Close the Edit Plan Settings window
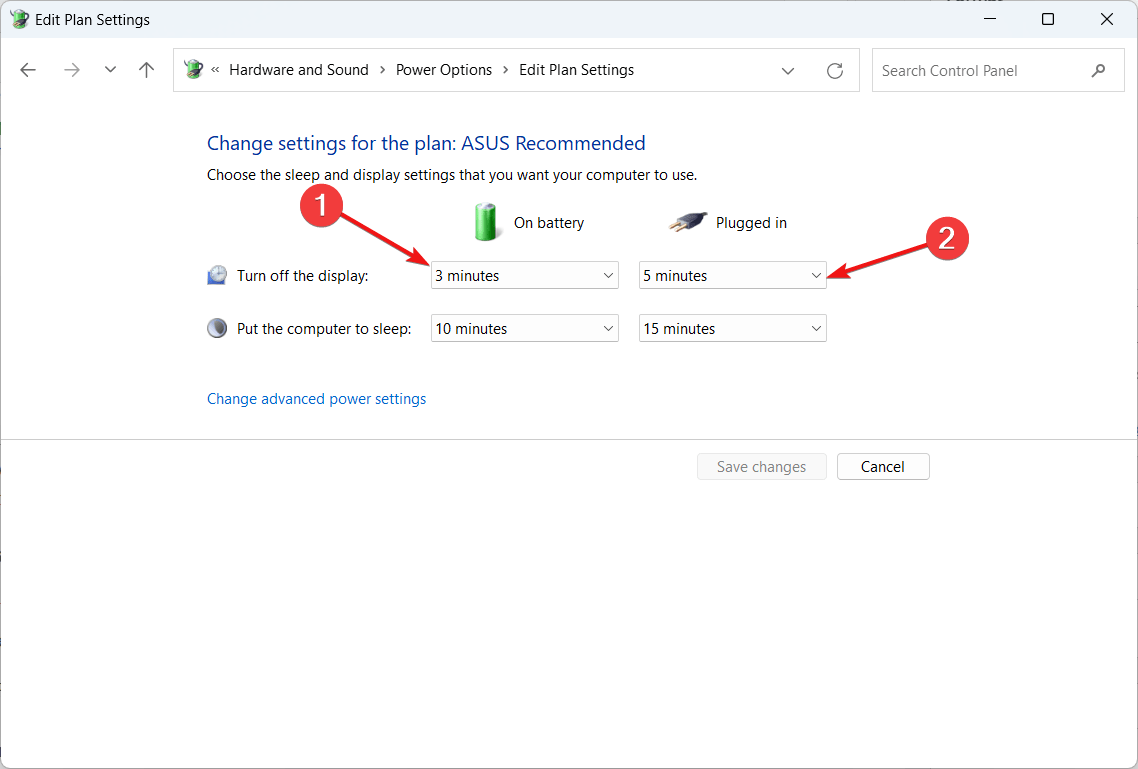1138x769 pixels. [1106, 20]
